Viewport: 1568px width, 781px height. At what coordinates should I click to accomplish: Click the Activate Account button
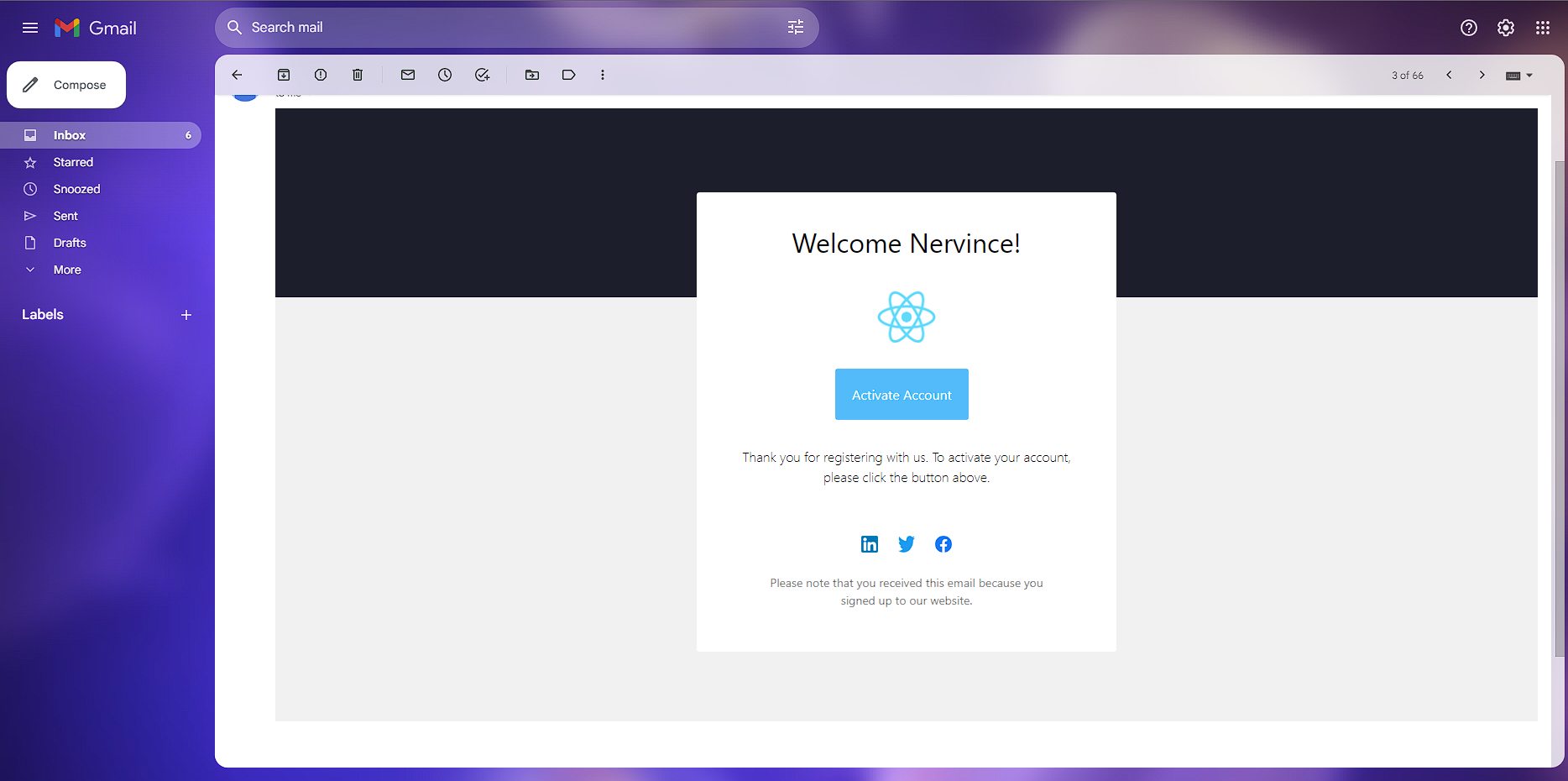click(x=902, y=394)
